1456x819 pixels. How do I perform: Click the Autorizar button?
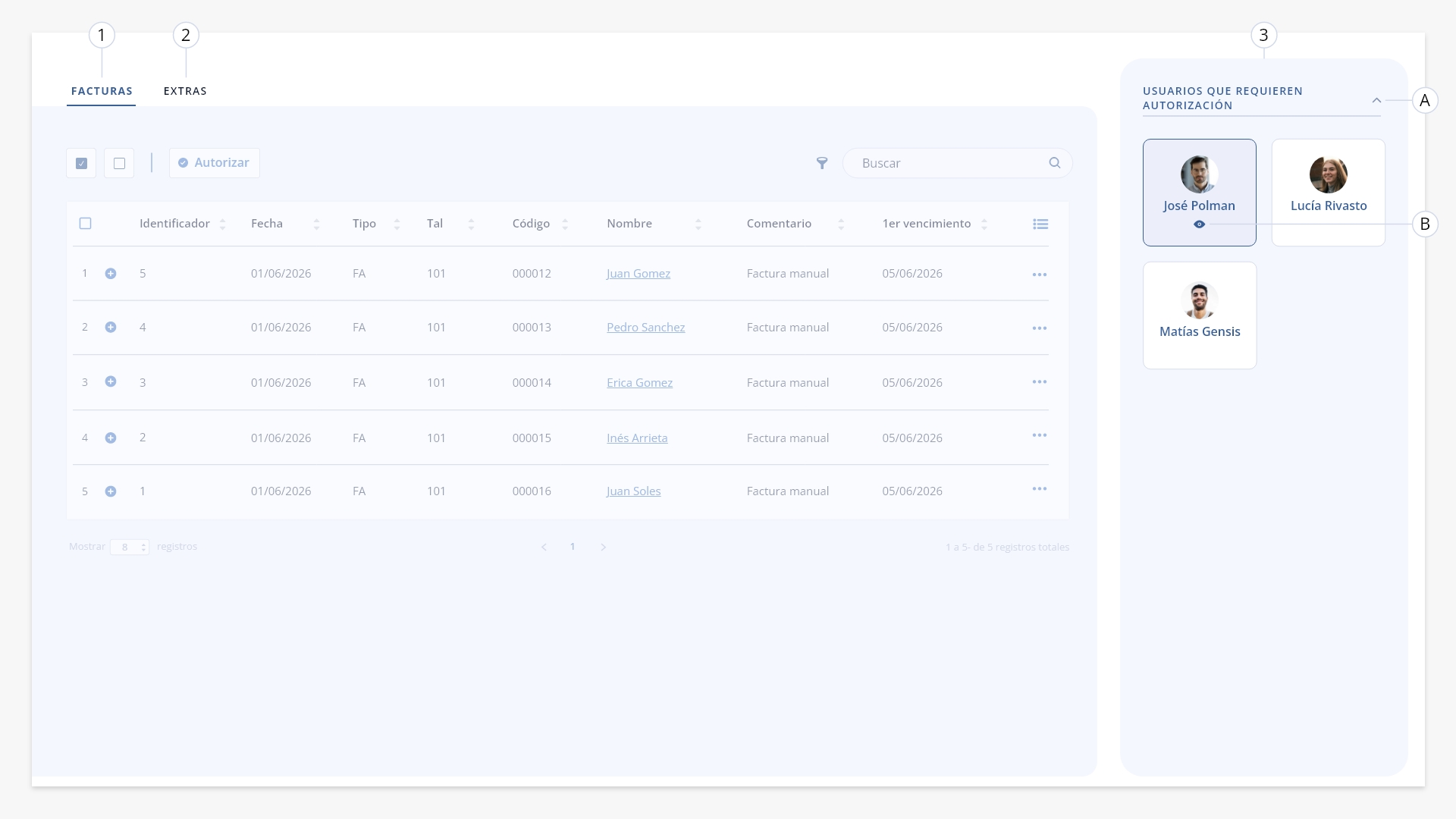pyautogui.click(x=215, y=163)
